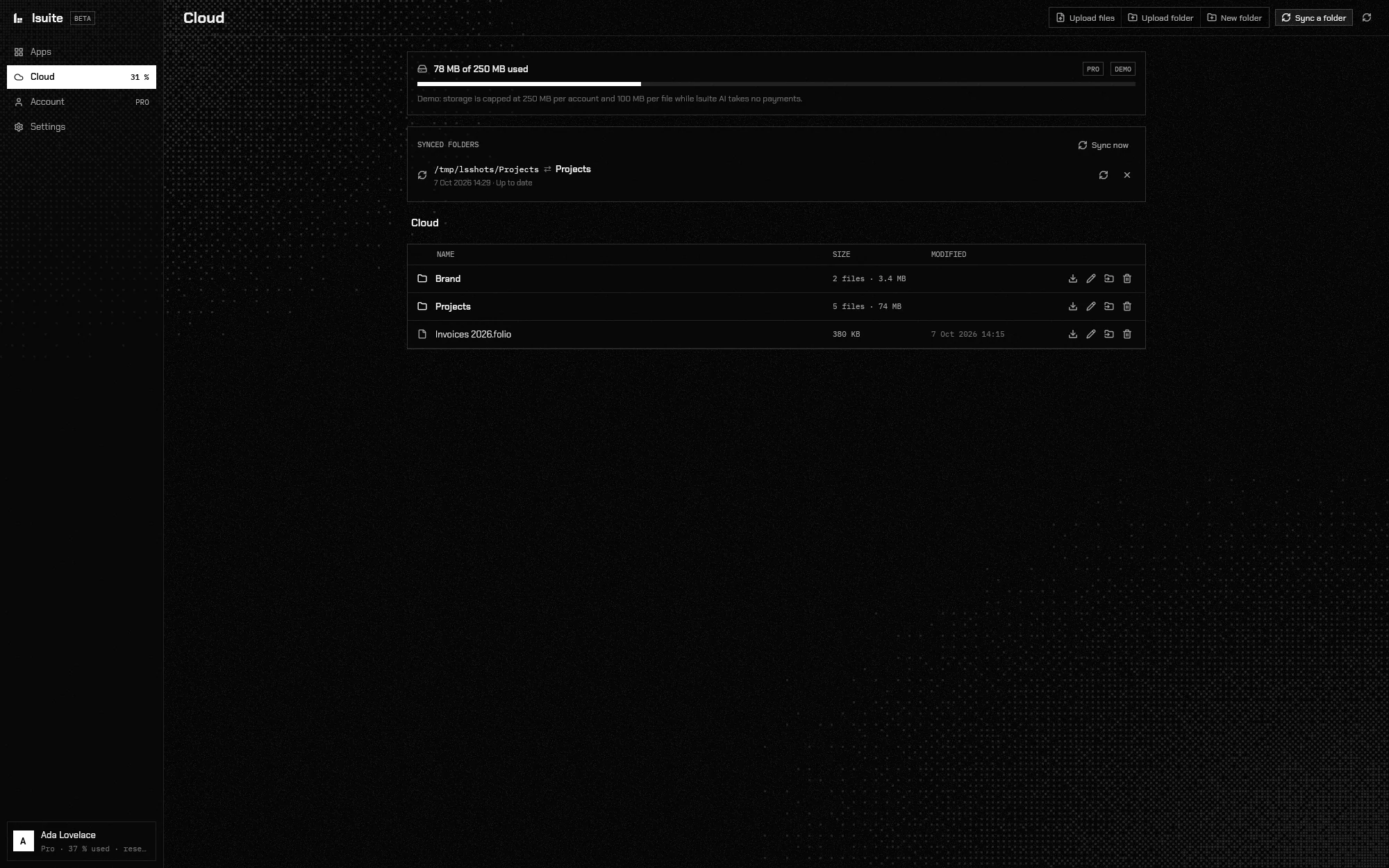
Task: Click the Projects sync destination label
Action: pyautogui.click(x=573, y=169)
